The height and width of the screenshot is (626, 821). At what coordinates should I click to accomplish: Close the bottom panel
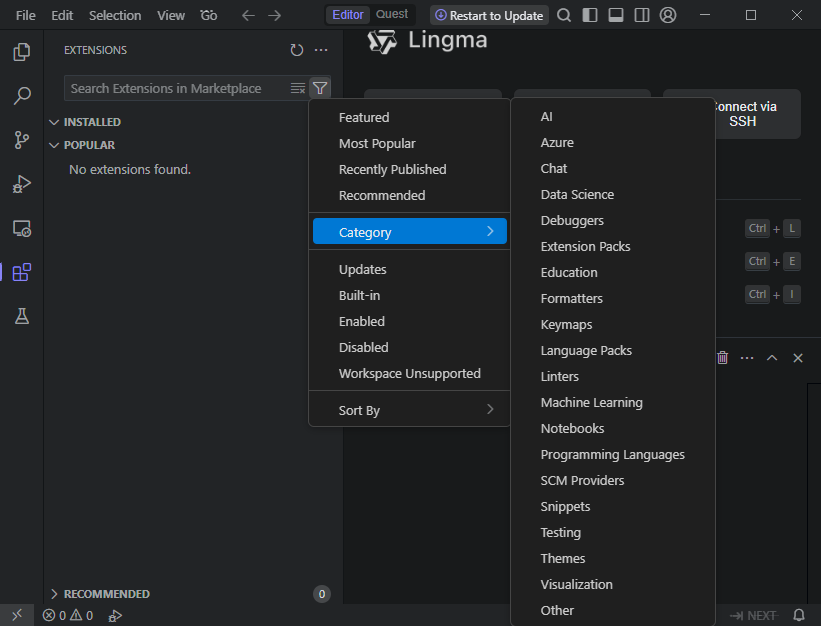[x=798, y=358]
